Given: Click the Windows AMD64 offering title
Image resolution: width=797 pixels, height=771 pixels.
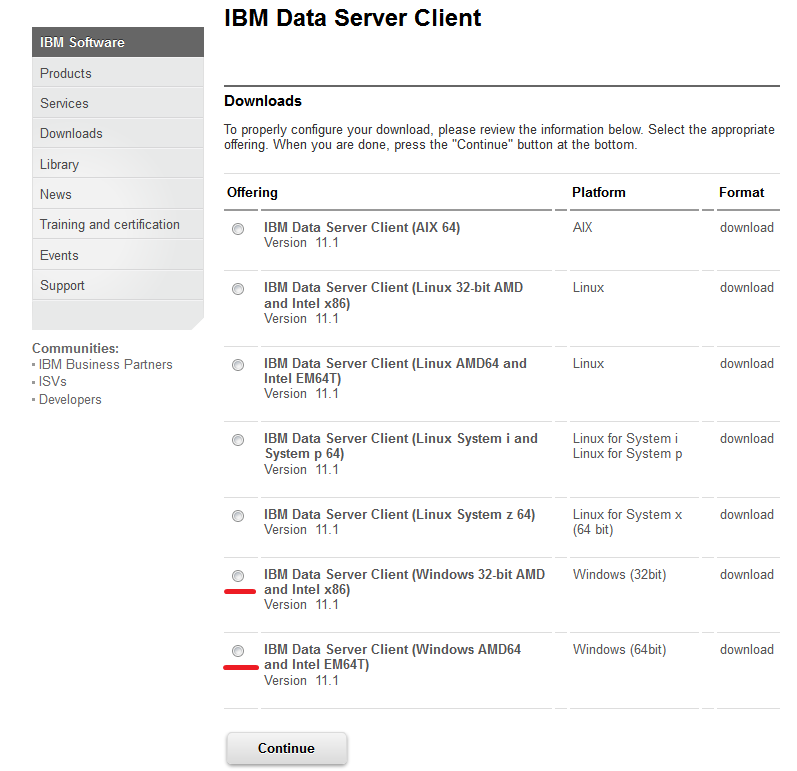Looking at the screenshot, I should (x=392, y=657).
